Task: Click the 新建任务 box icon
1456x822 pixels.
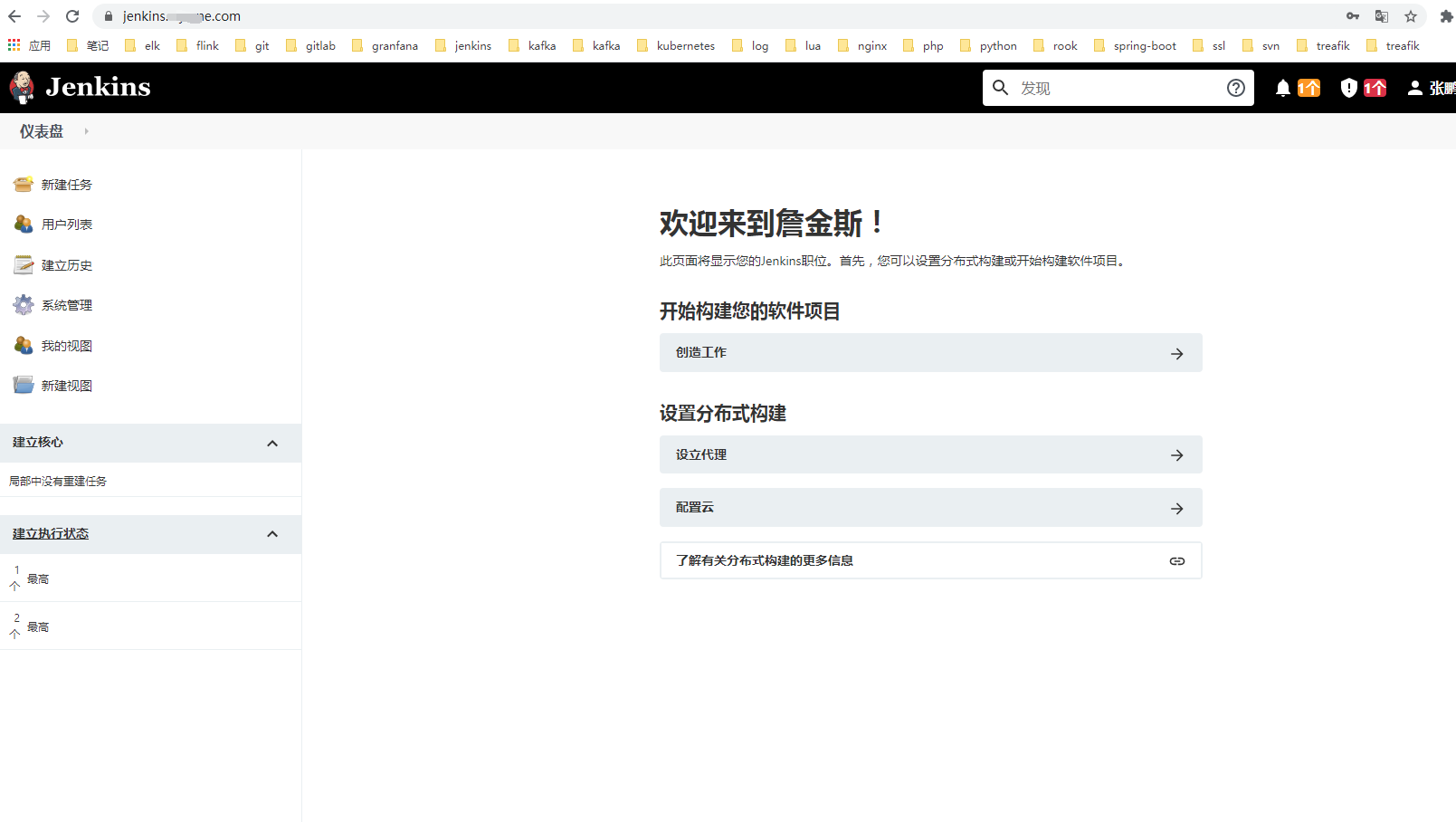Action: tap(24, 185)
